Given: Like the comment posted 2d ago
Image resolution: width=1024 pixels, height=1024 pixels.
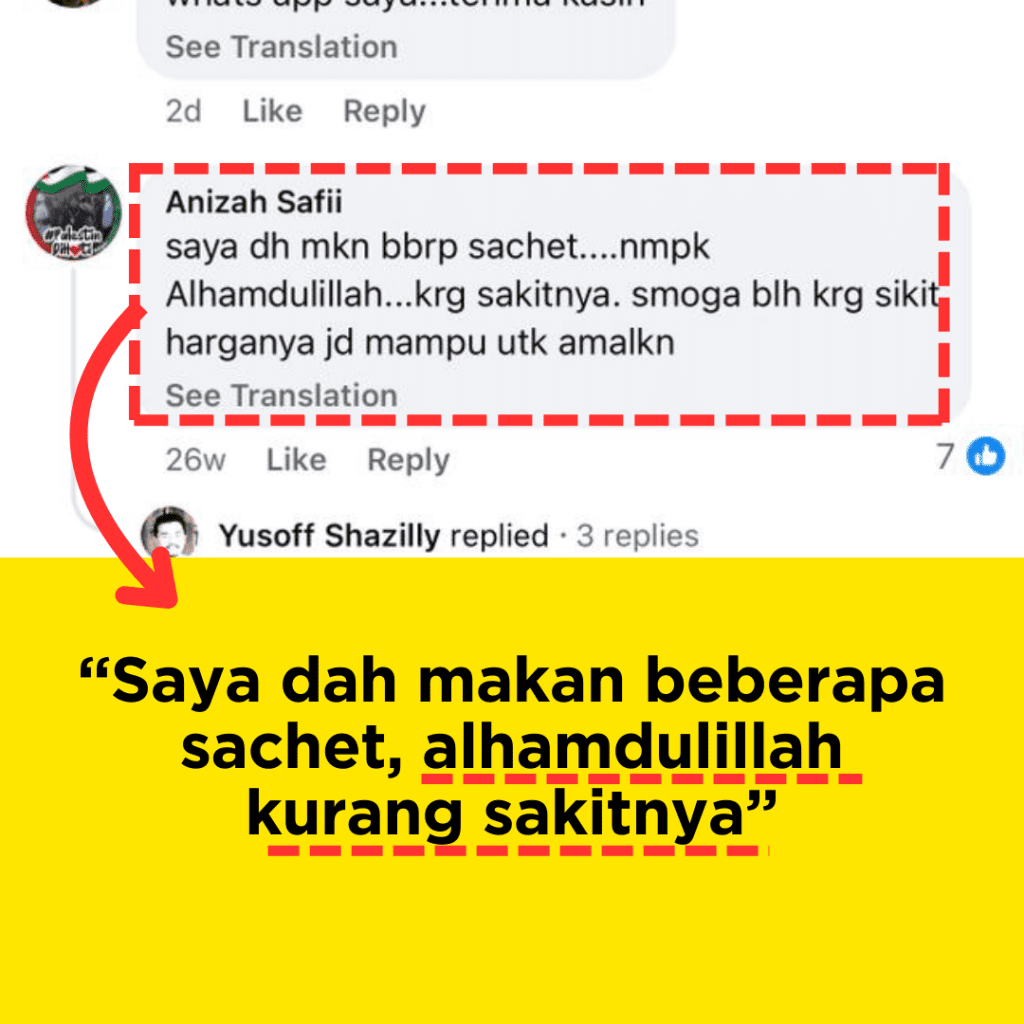Looking at the screenshot, I should click(x=272, y=111).
